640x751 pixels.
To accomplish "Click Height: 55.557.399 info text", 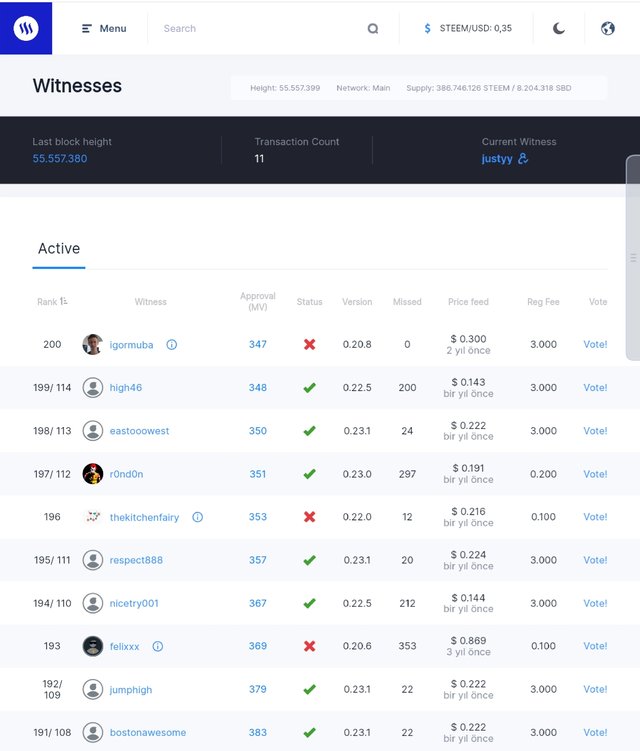I will point(285,88).
